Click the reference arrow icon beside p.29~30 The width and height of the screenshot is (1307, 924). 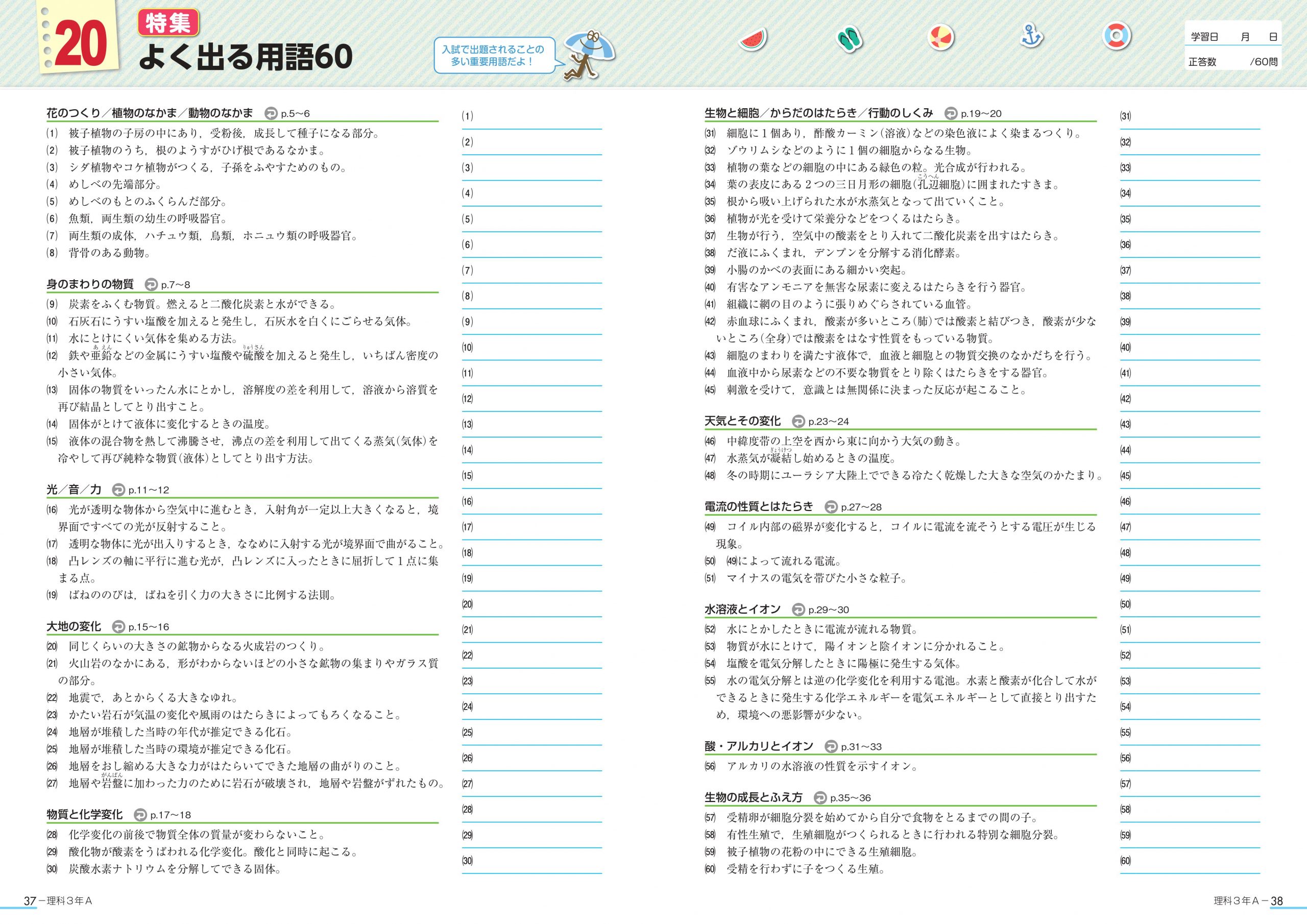(798, 610)
